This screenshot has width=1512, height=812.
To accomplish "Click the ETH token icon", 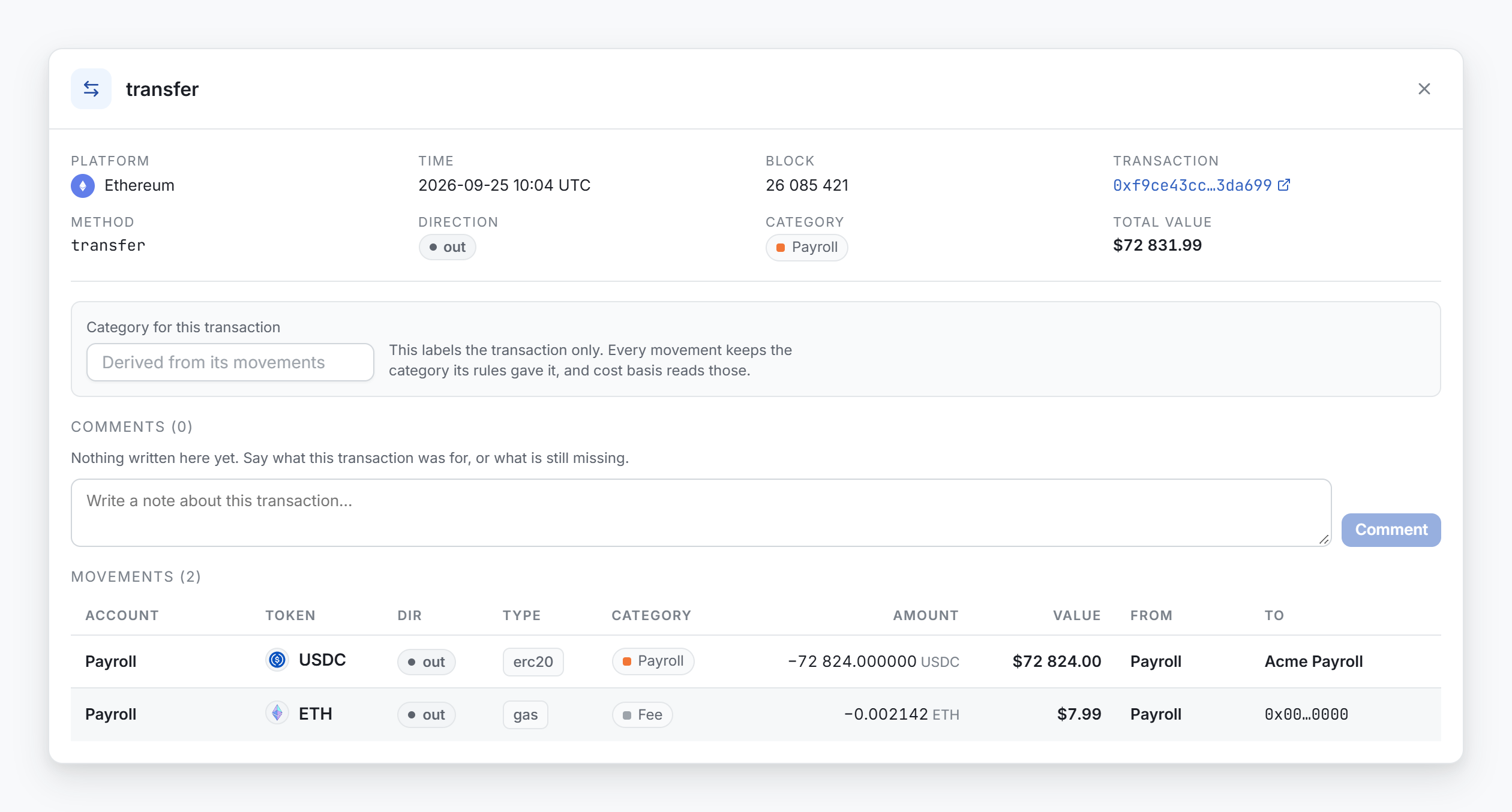I will [x=277, y=713].
